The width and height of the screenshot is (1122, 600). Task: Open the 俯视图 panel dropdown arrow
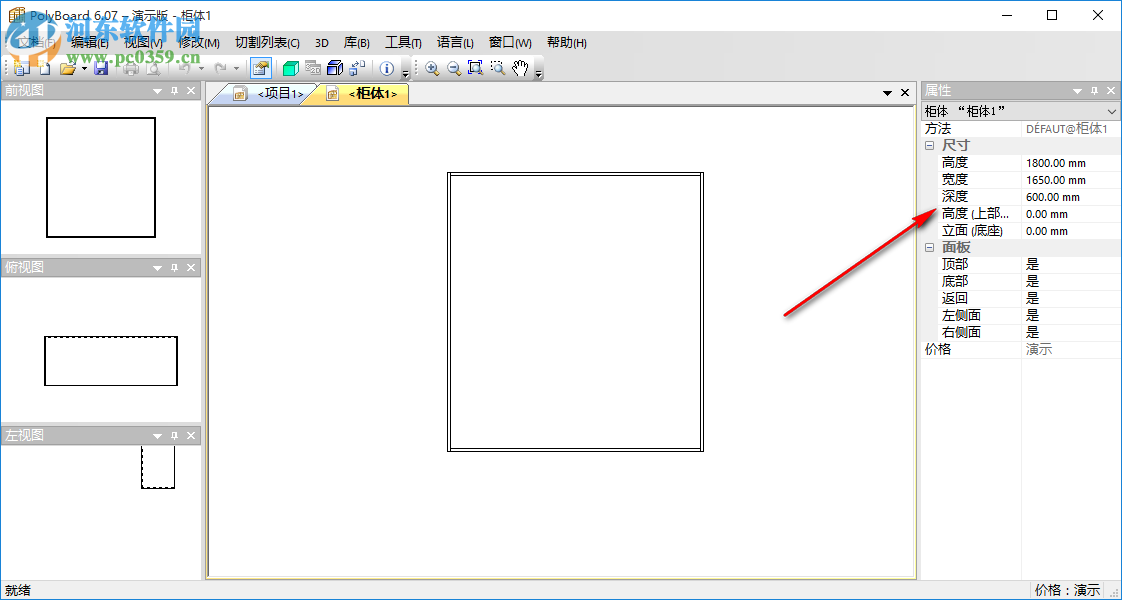pyautogui.click(x=157, y=267)
